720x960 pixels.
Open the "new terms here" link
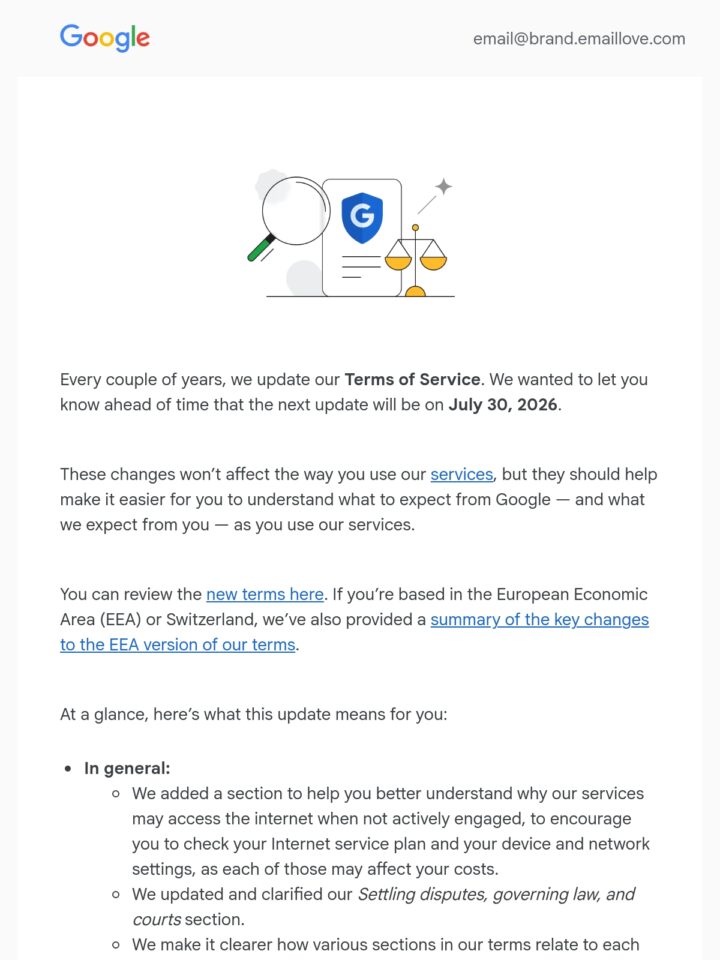click(264, 594)
